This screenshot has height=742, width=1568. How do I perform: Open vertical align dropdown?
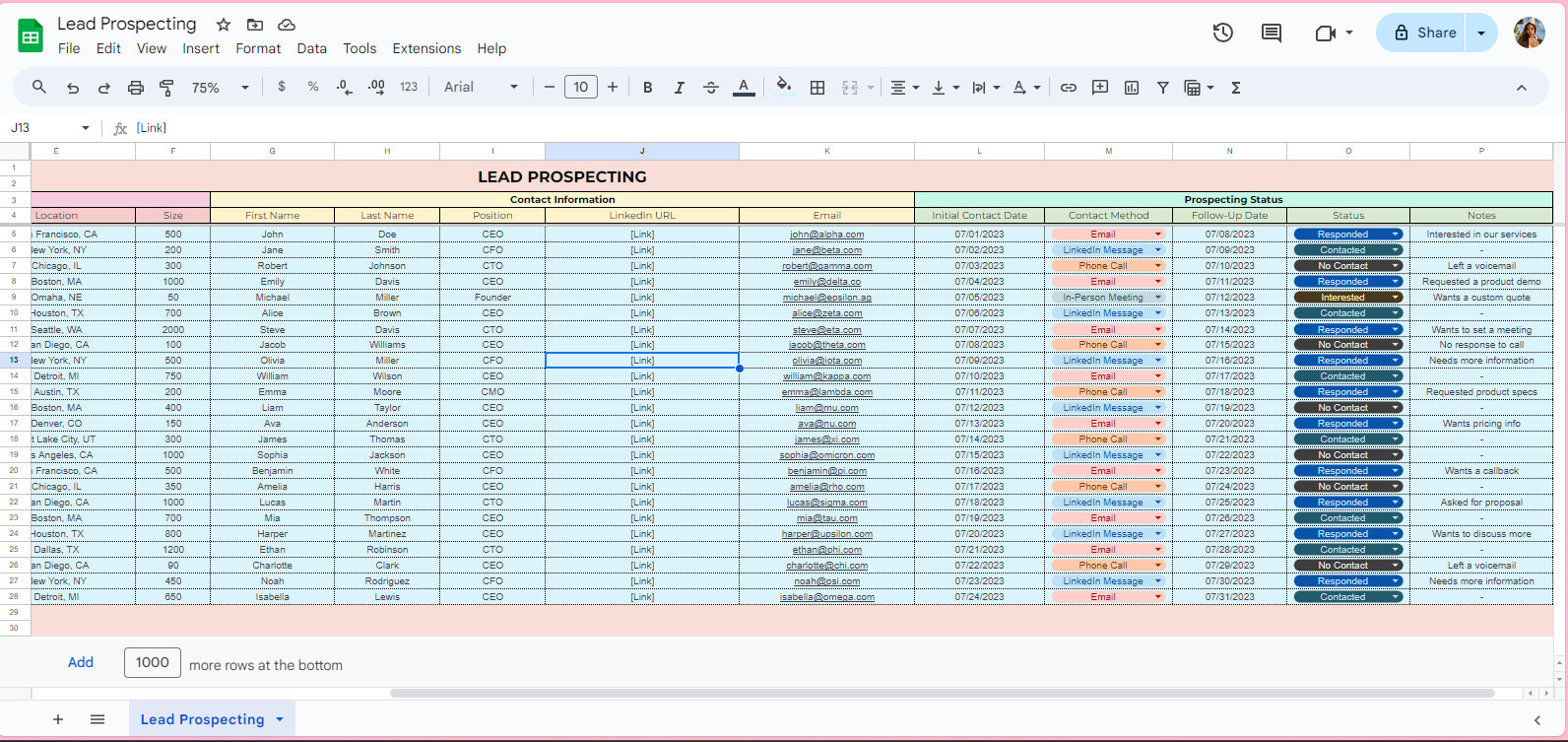945,88
